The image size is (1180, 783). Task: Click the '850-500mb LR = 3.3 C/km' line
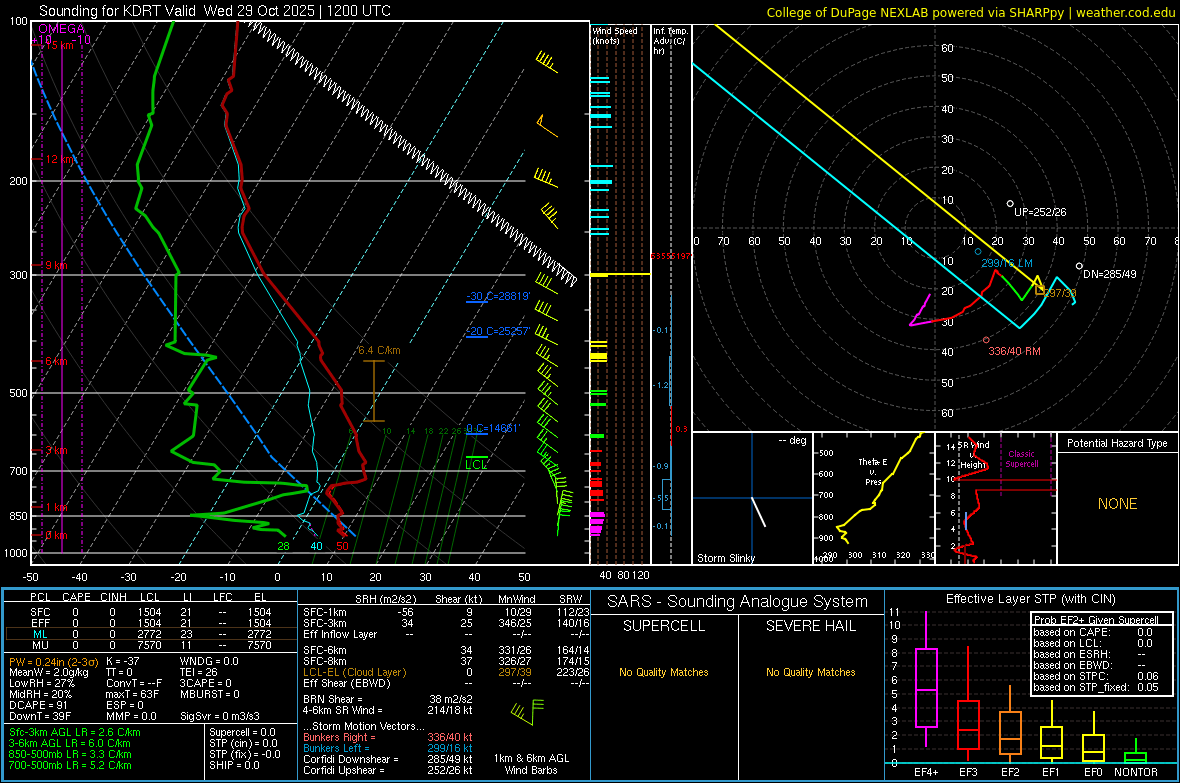pos(70,754)
